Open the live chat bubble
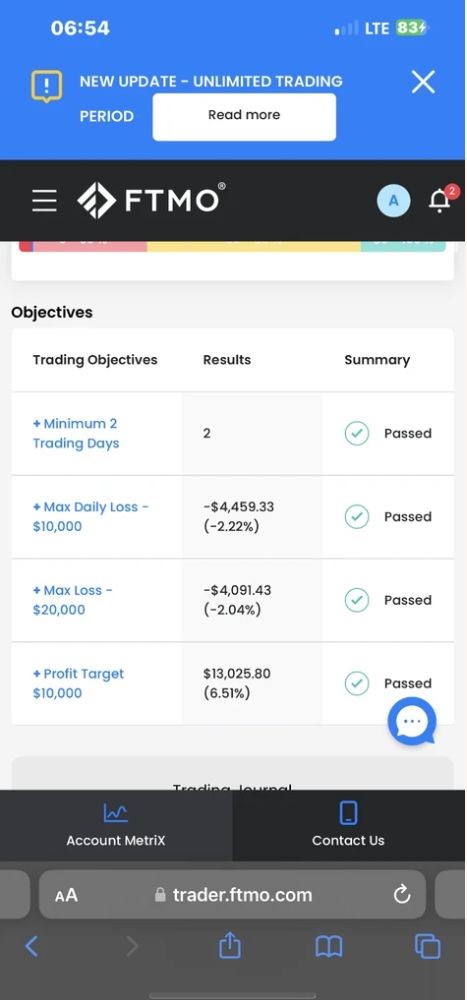Screen dimensions: 467x1000 tap(412, 721)
